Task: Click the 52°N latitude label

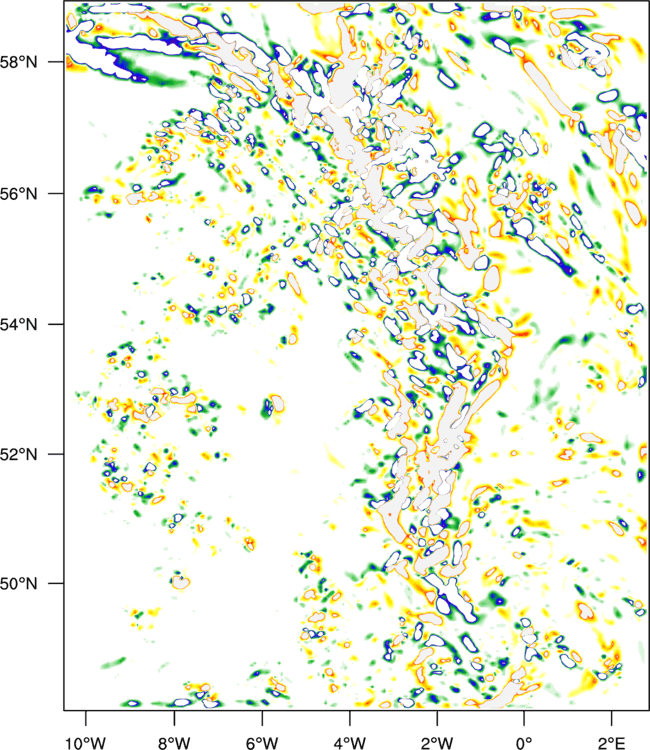Action: tap(19, 454)
